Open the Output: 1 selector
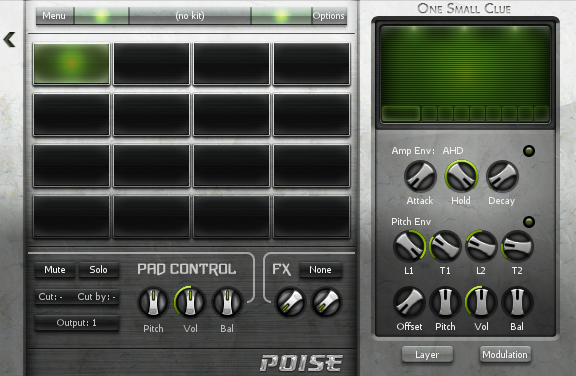The image size is (576, 376). (x=76, y=323)
